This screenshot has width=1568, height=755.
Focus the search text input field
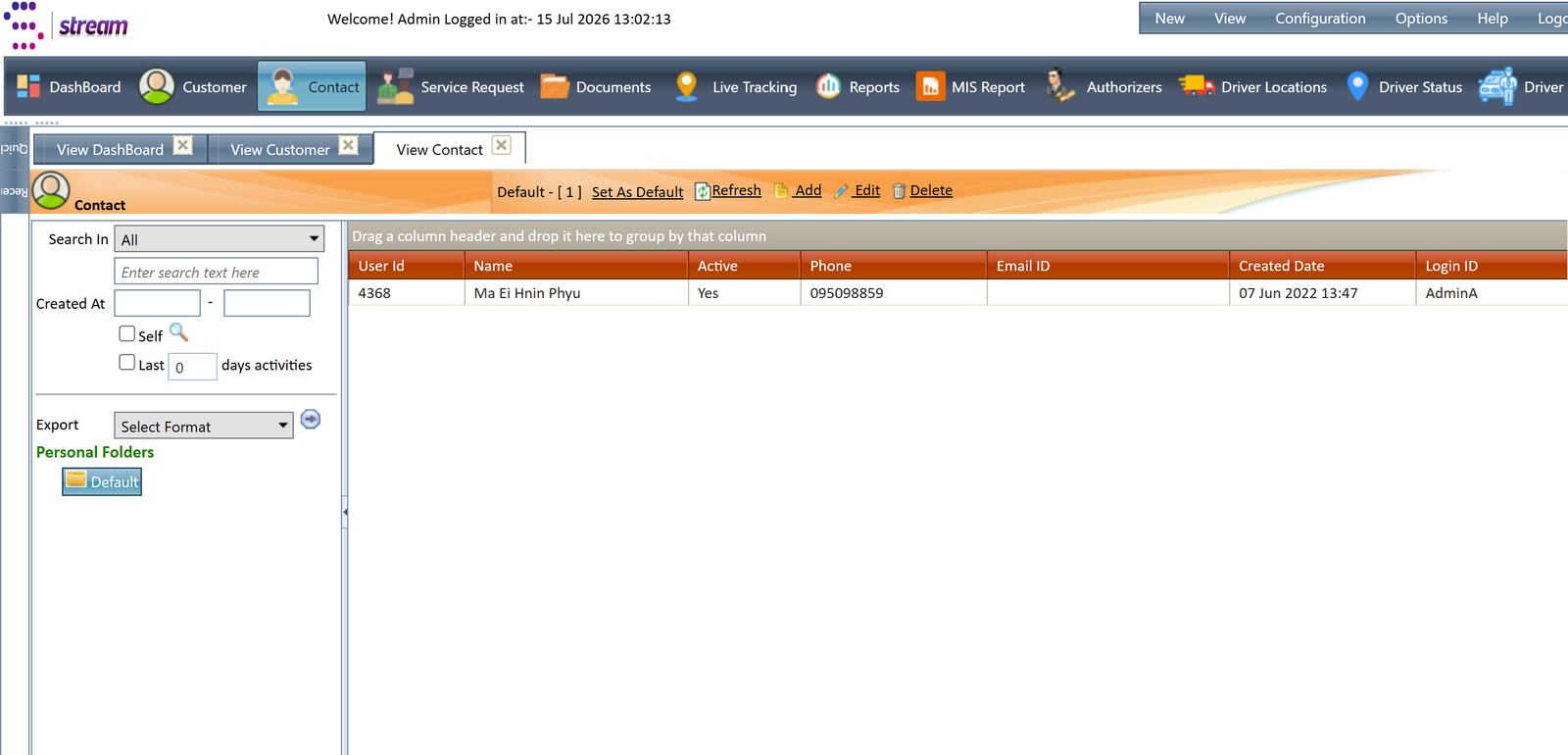click(x=217, y=272)
